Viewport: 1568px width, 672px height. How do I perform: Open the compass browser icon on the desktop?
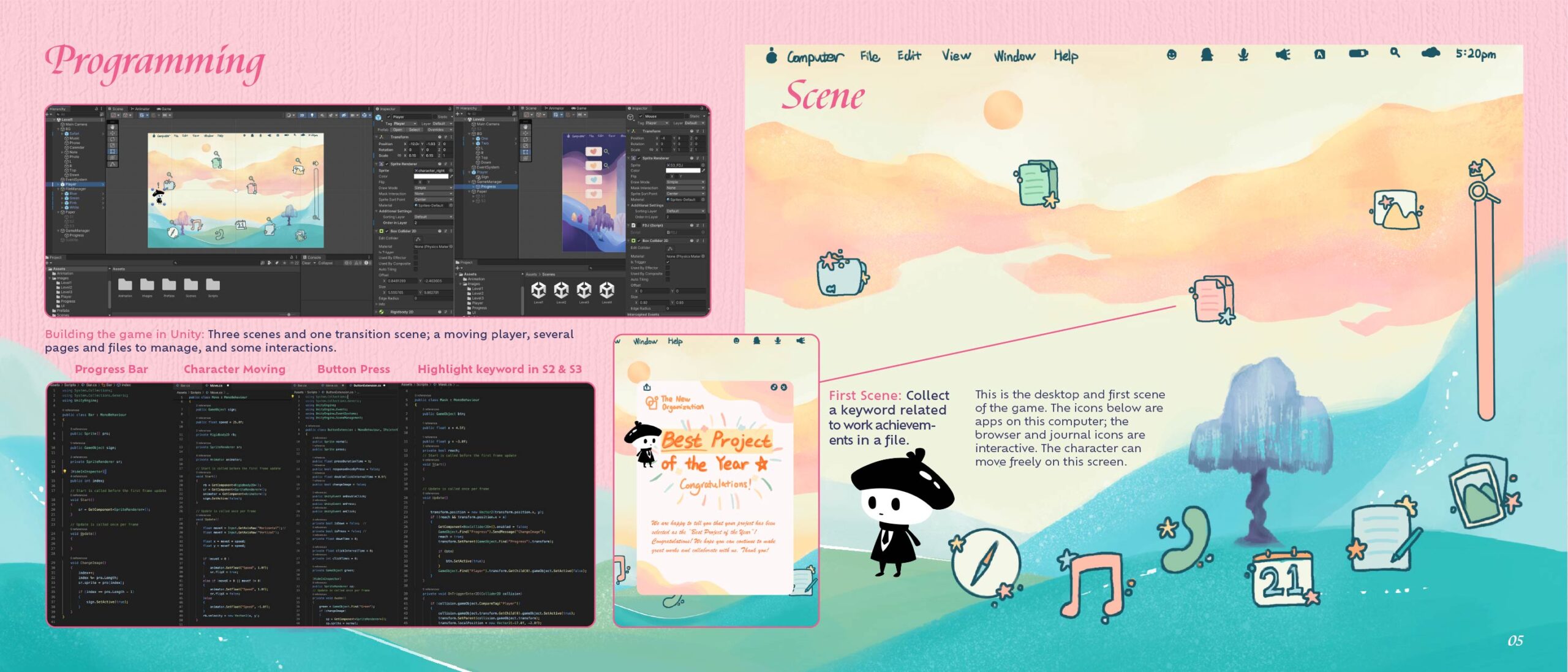(x=986, y=564)
